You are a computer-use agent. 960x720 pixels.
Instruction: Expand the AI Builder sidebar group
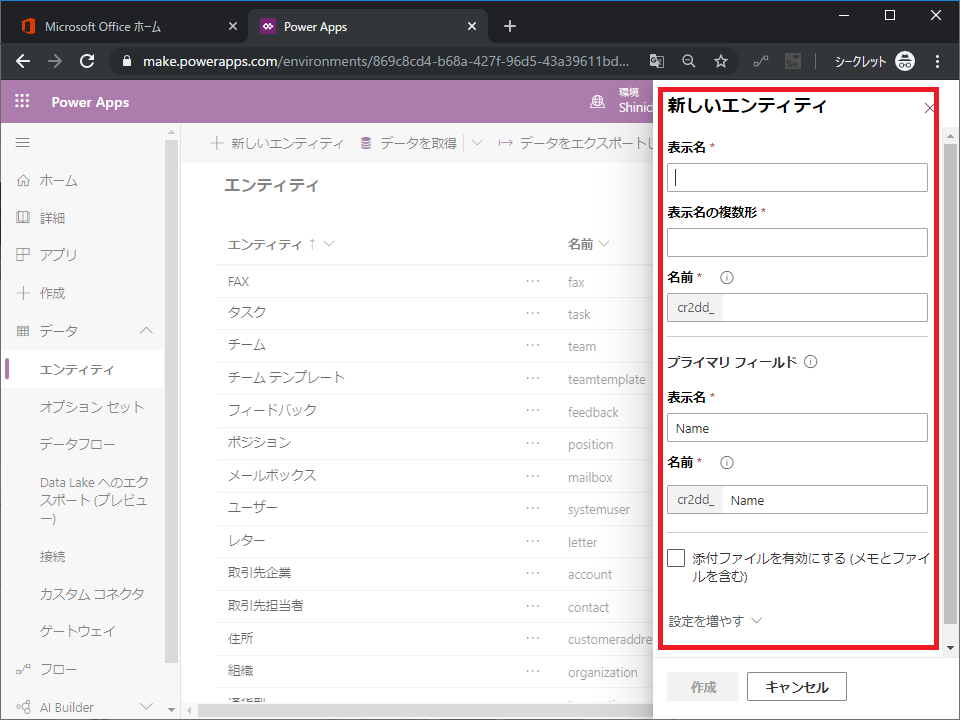point(146,707)
